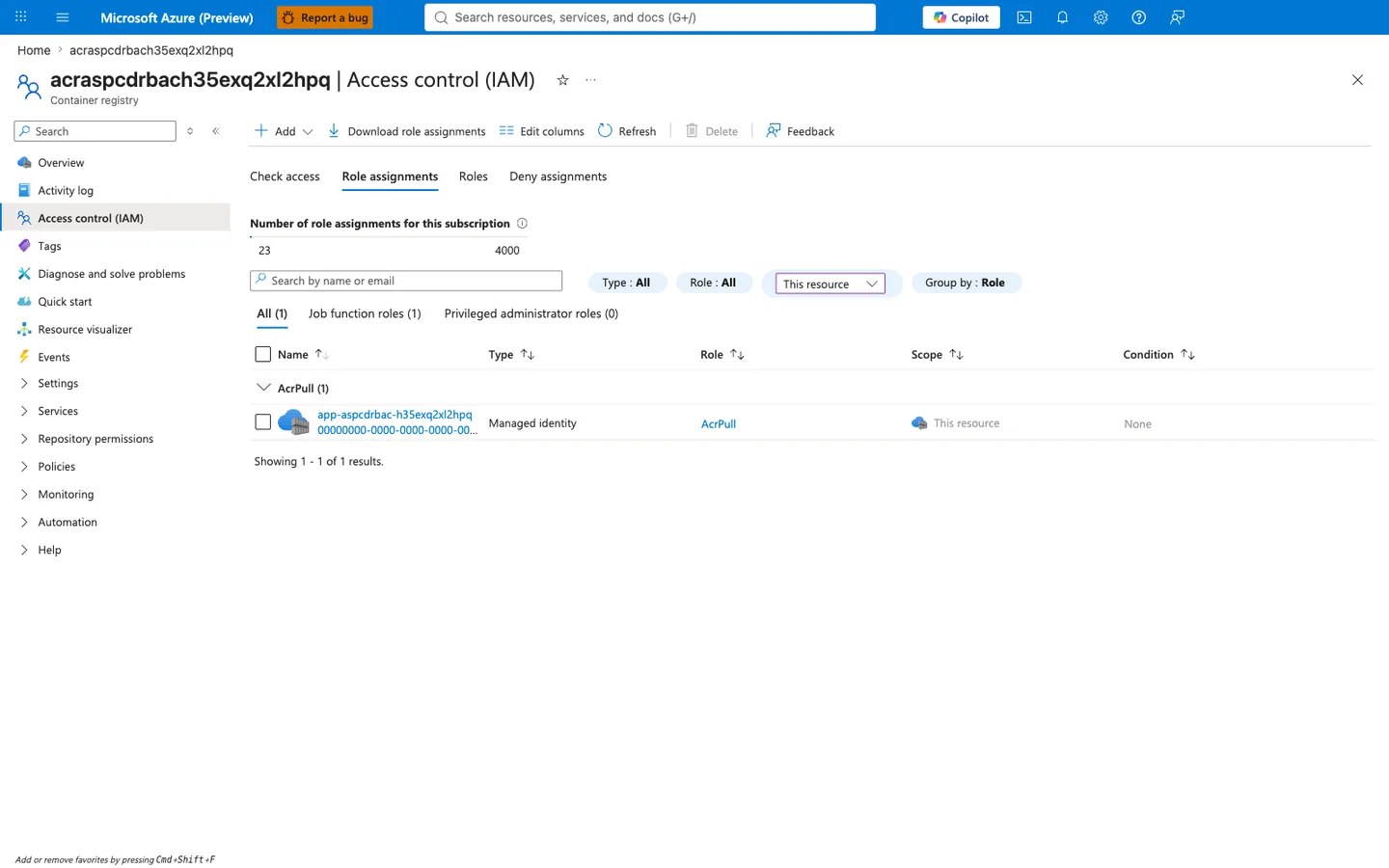1389x868 pixels.
Task: Expand the Services sidebar group
Action: click(116, 412)
